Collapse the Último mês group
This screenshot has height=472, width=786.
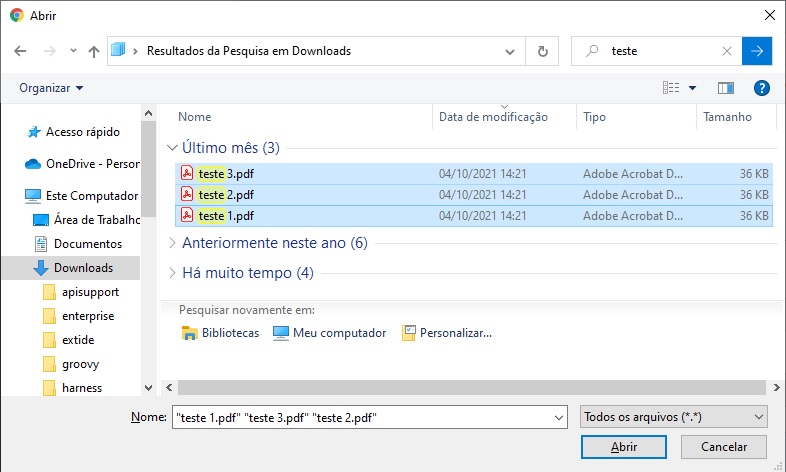(172, 148)
